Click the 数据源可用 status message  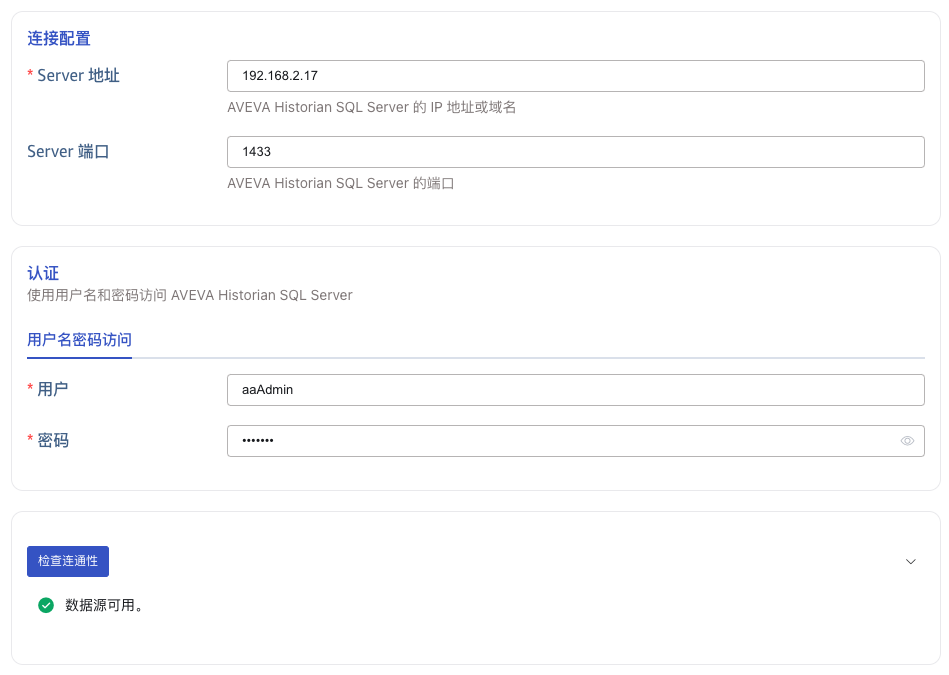[104, 605]
